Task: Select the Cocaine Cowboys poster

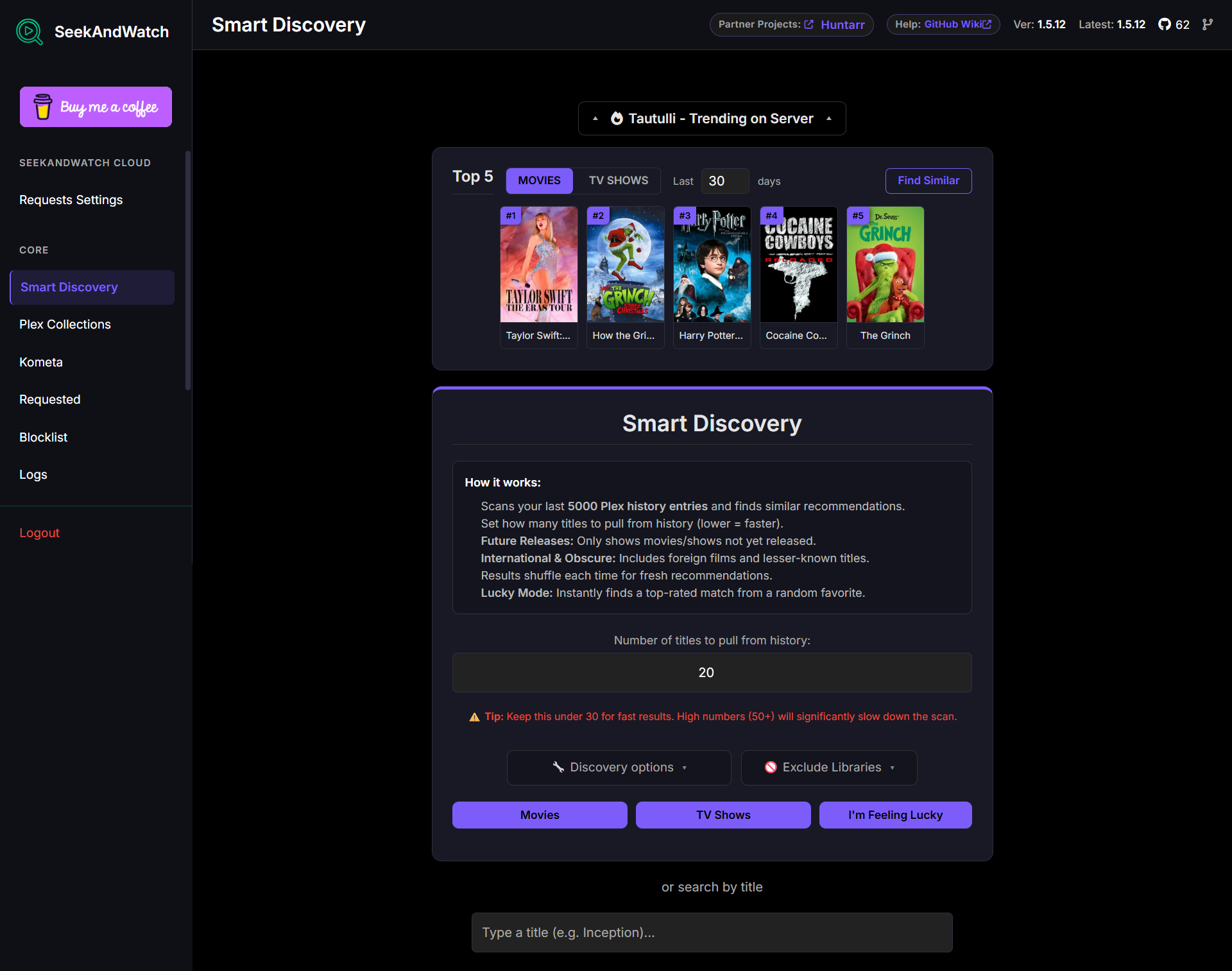Action: tap(799, 264)
